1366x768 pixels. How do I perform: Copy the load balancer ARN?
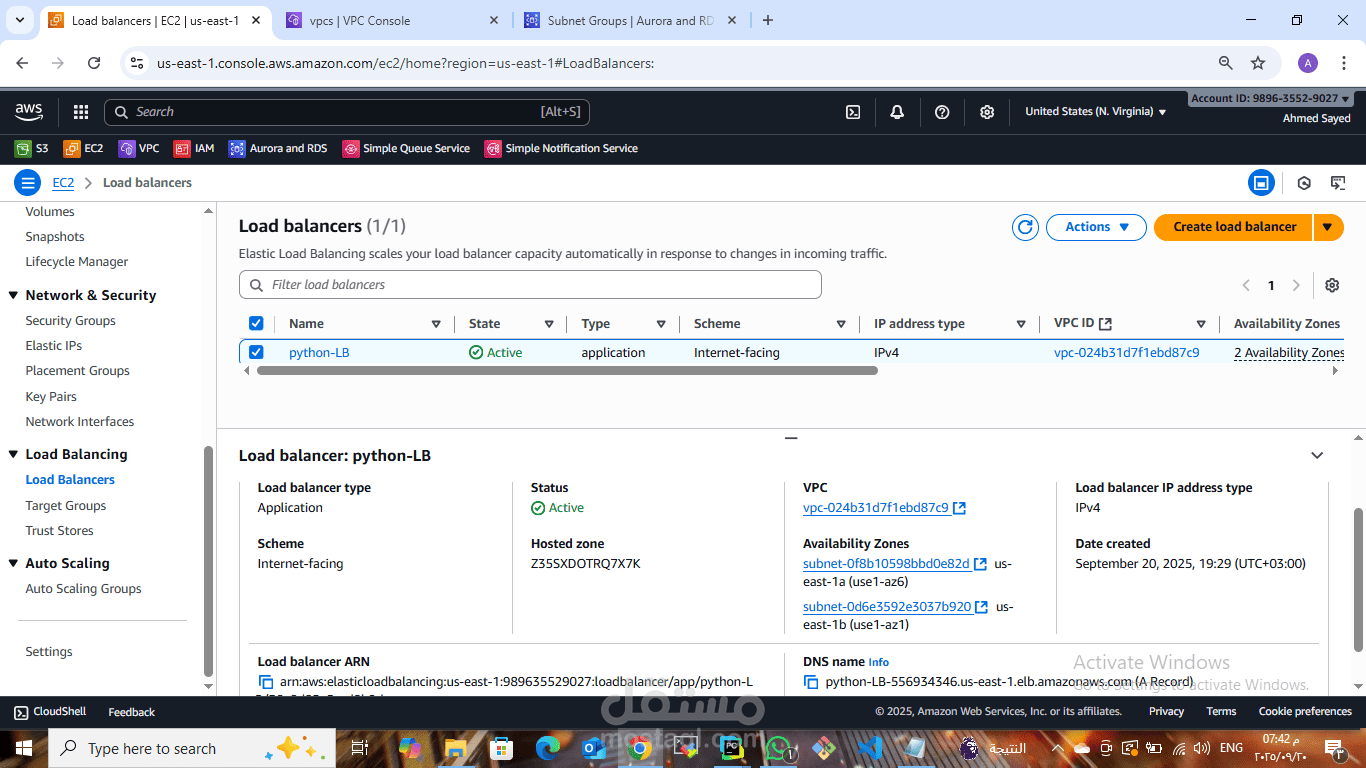[x=266, y=682]
